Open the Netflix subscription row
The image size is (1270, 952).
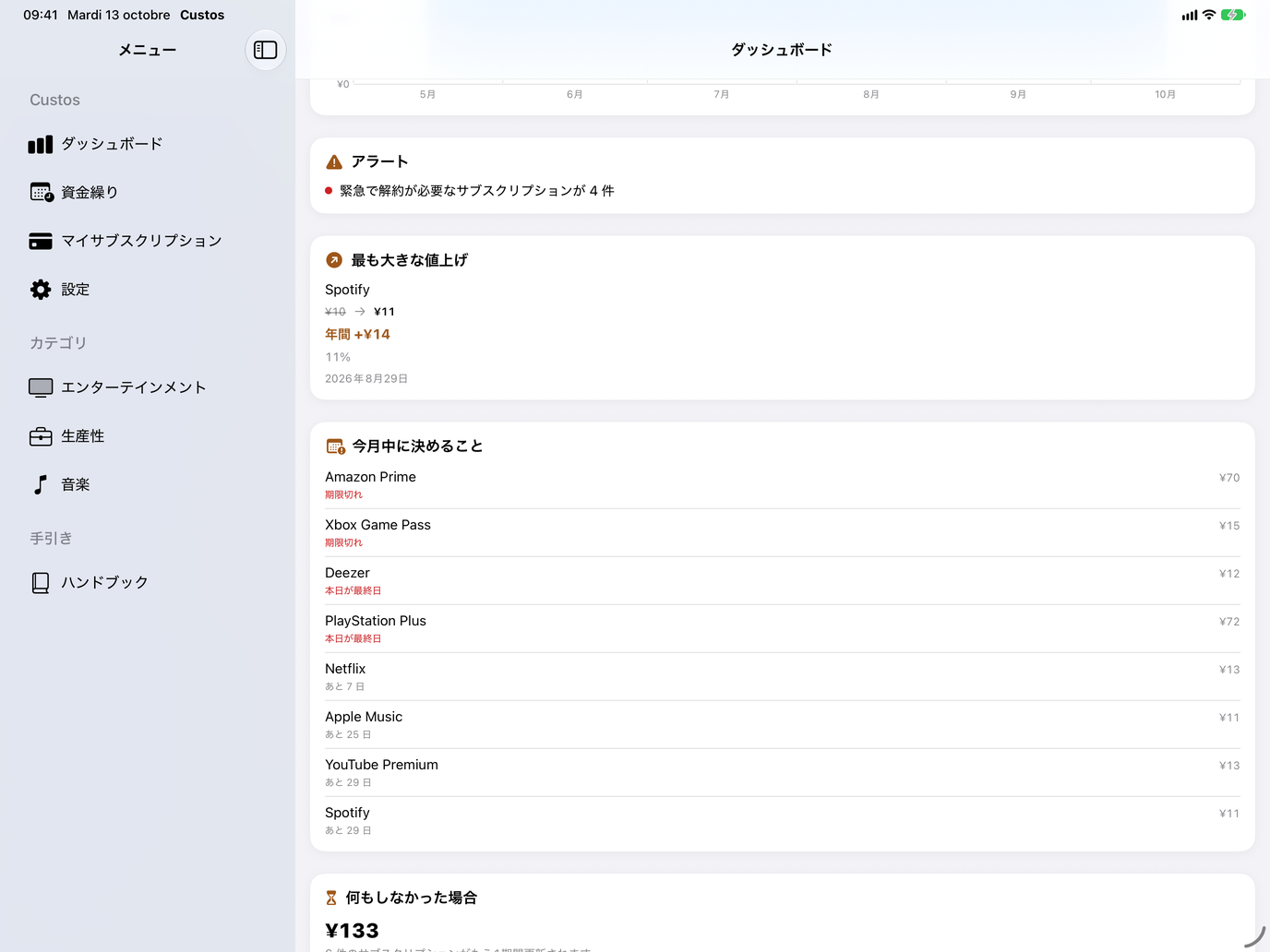tap(783, 677)
